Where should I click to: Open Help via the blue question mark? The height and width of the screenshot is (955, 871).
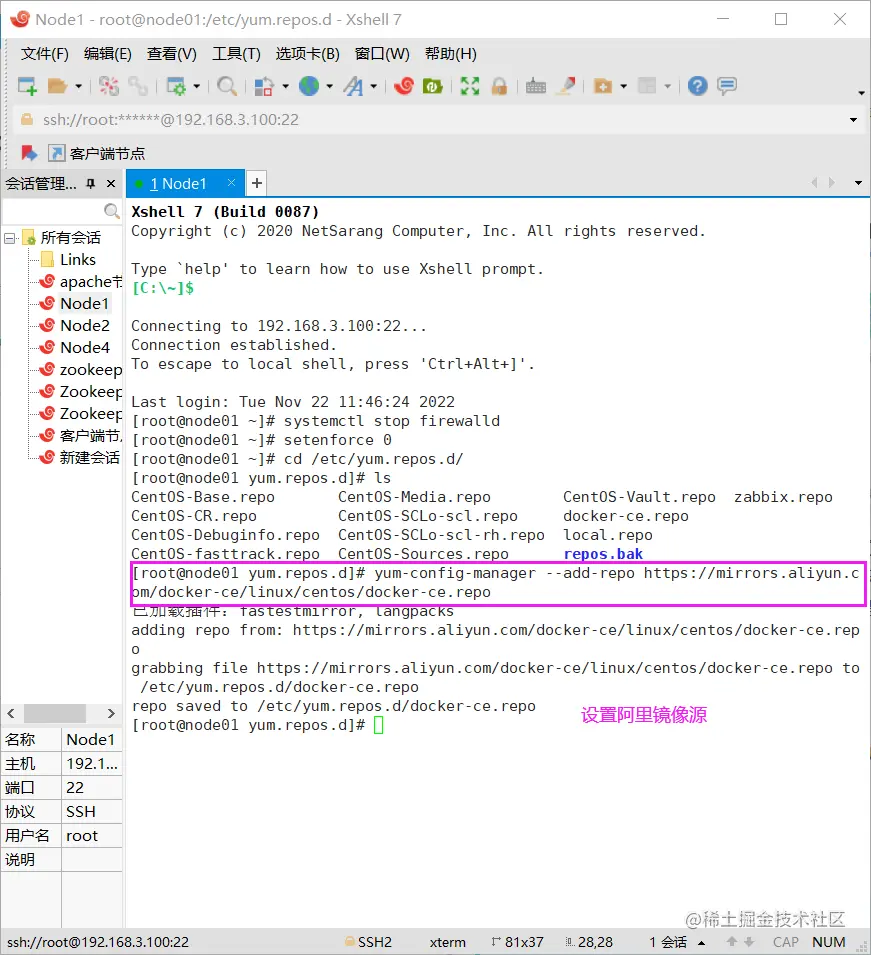(x=697, y=86)
